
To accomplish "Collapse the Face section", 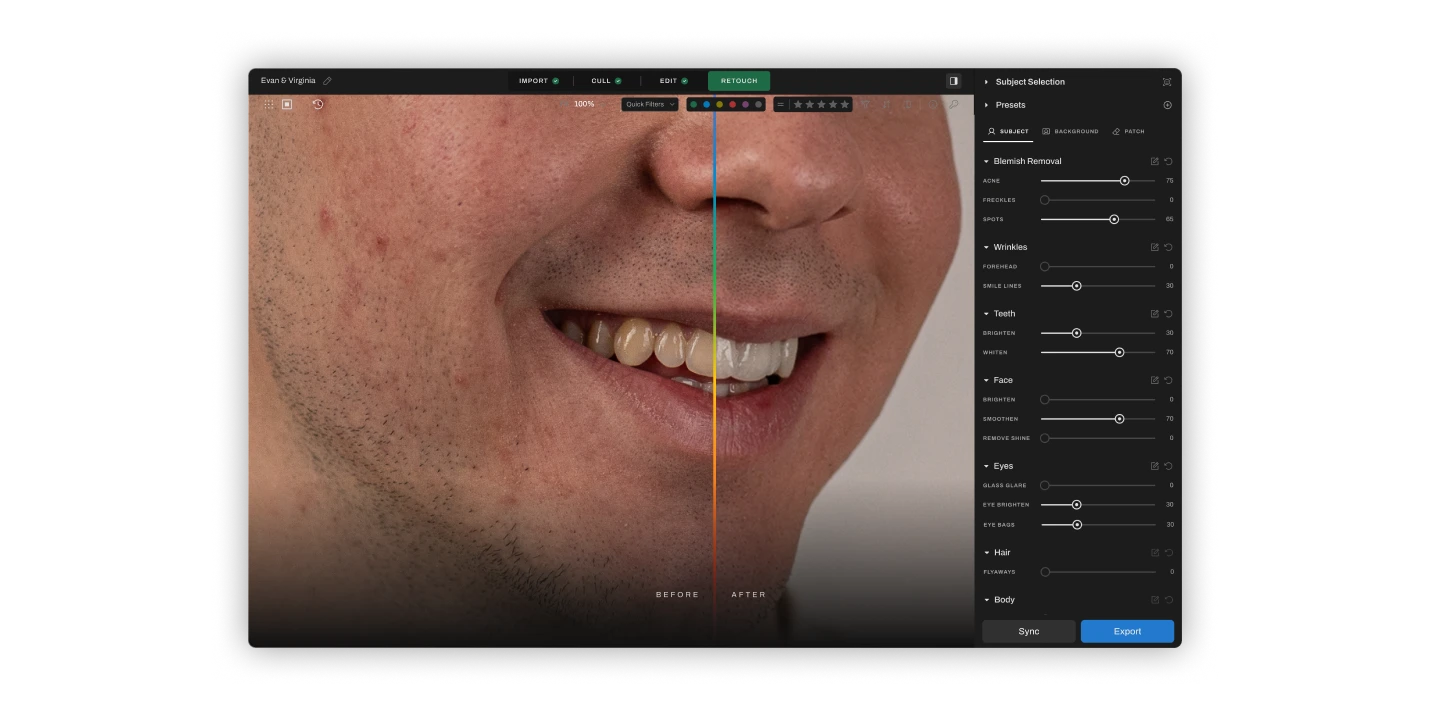I will point(986,380).
